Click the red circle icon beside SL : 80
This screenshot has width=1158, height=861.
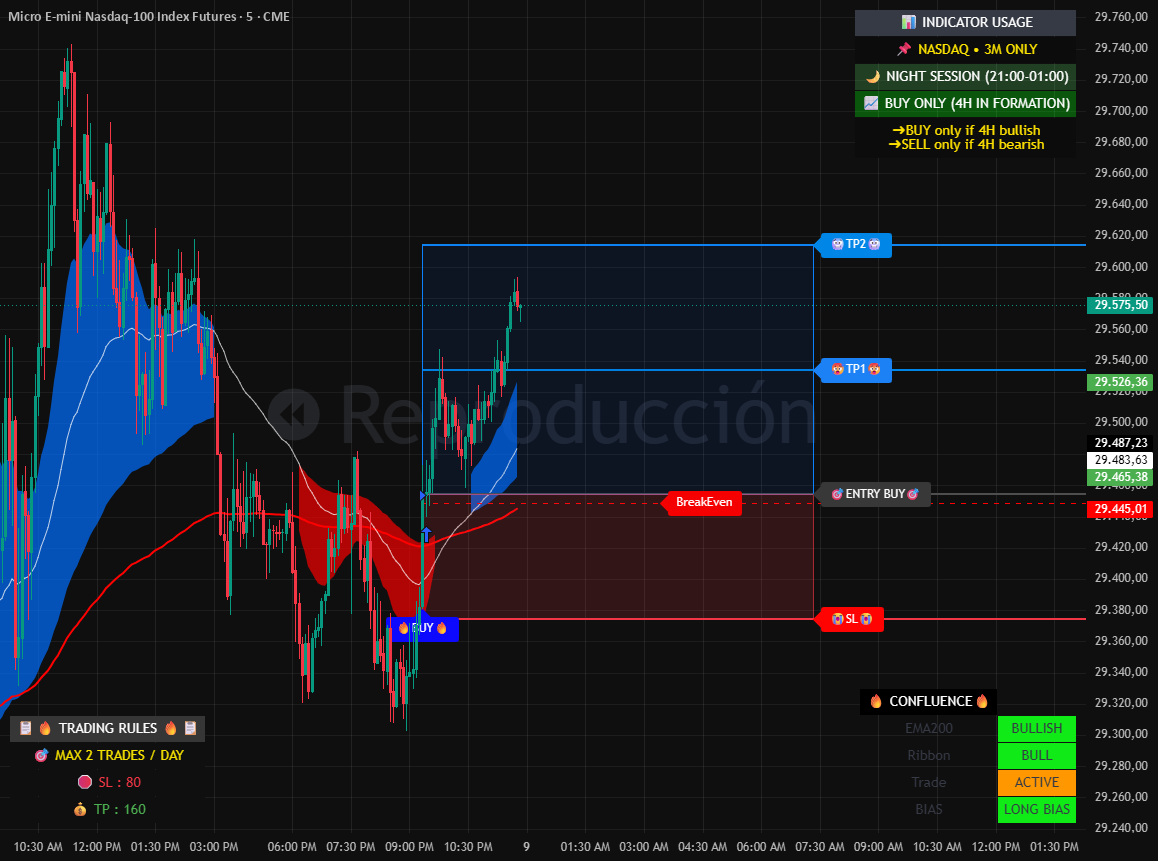85,782
